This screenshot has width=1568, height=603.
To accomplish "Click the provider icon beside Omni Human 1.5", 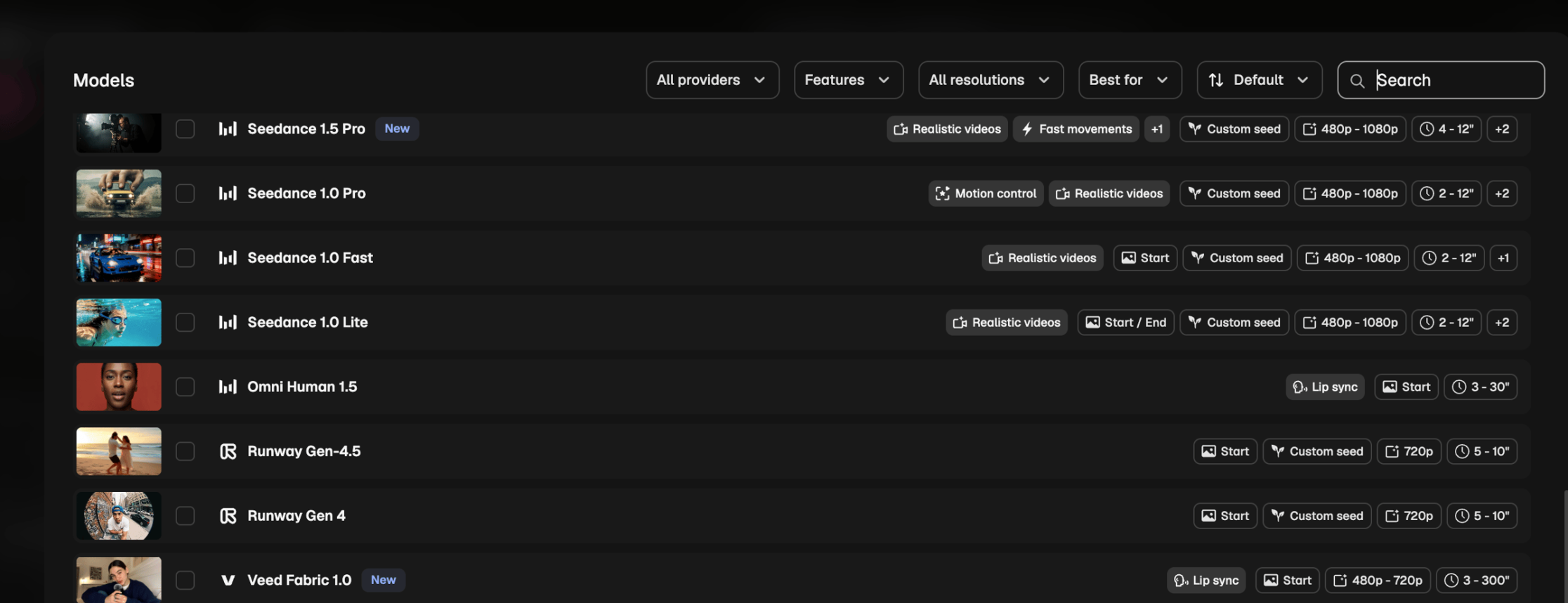I will (x=228, y=387).
